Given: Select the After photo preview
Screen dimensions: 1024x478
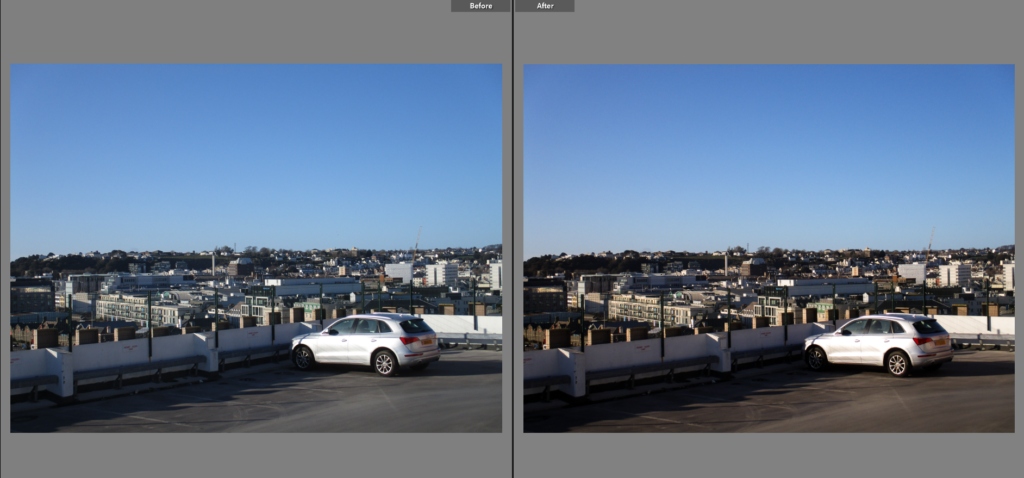Looking at the screenshot, I should click(769, 248).
